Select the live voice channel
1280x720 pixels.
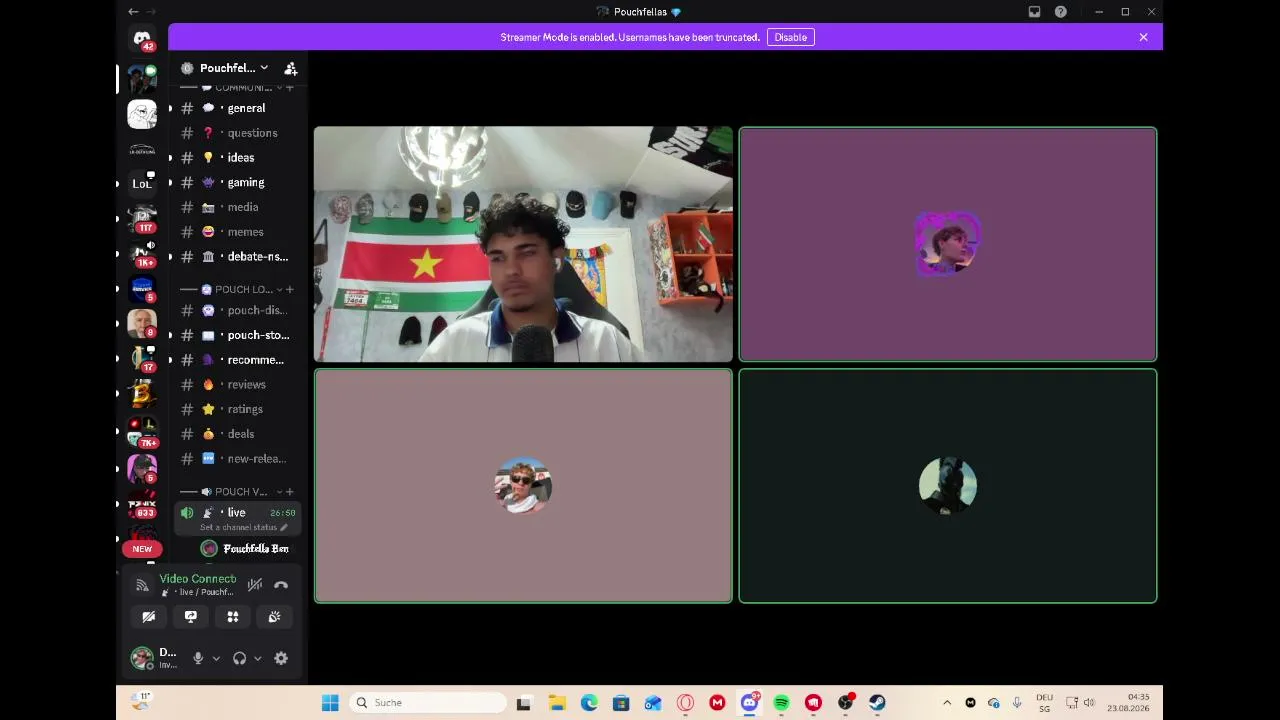point(238,518)
